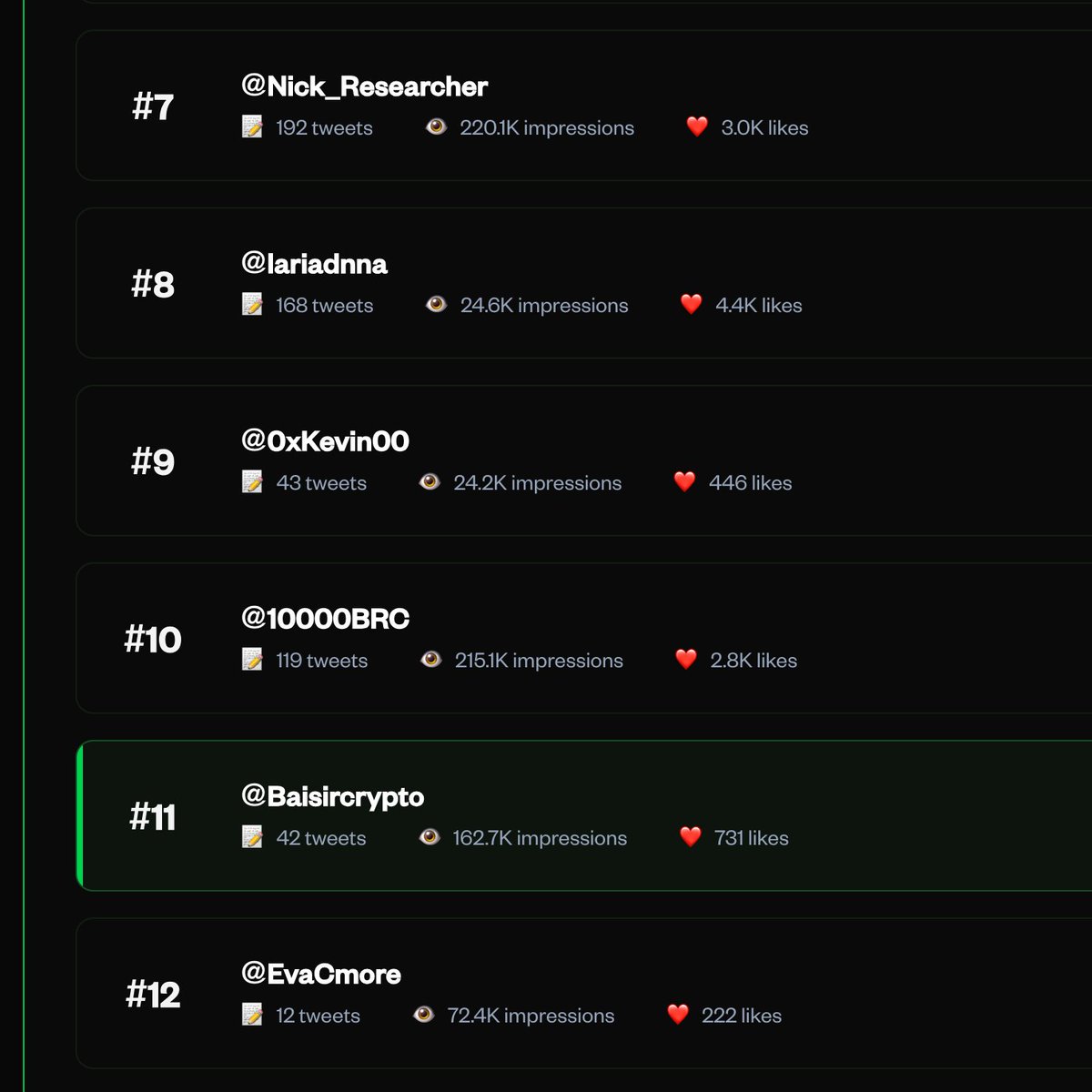The image size is (1092, 1092).
Task: Click the heart icon beside 731 likes
Action: [691, 837]
